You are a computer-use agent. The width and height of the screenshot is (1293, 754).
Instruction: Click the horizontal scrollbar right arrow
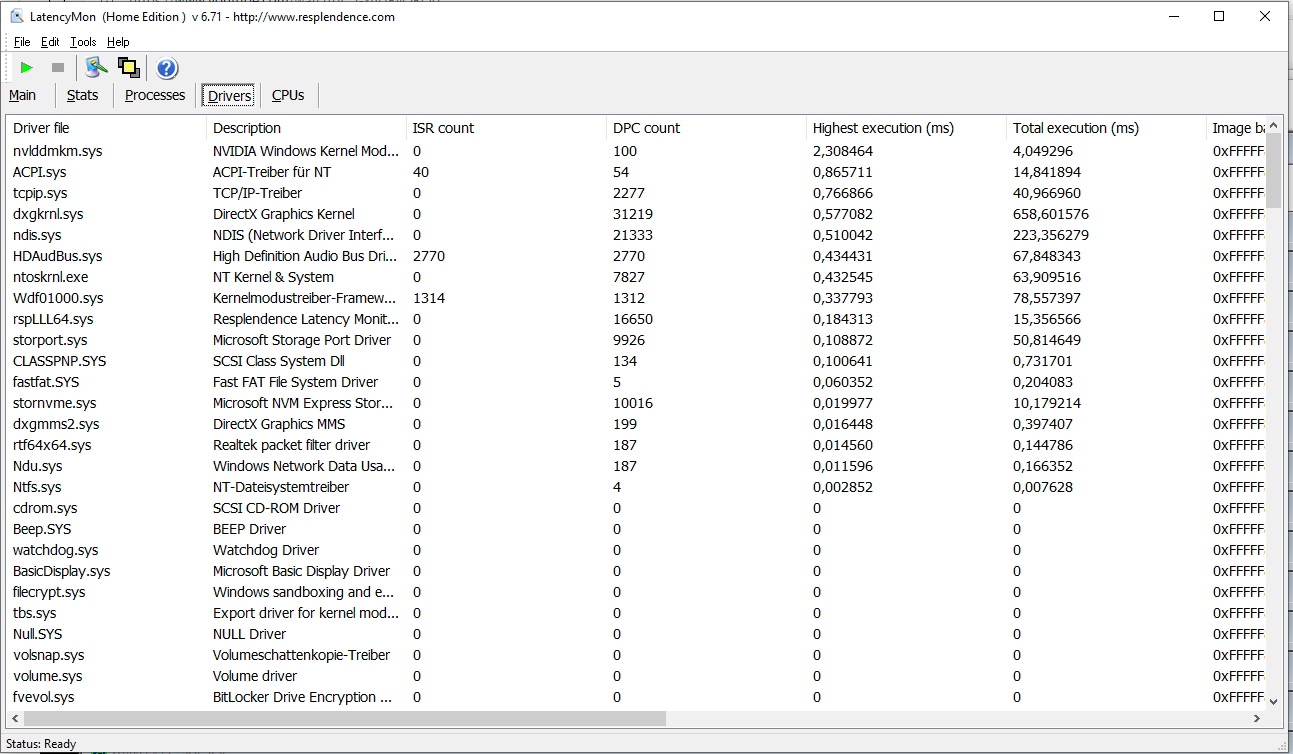[x=1258, y=718]
